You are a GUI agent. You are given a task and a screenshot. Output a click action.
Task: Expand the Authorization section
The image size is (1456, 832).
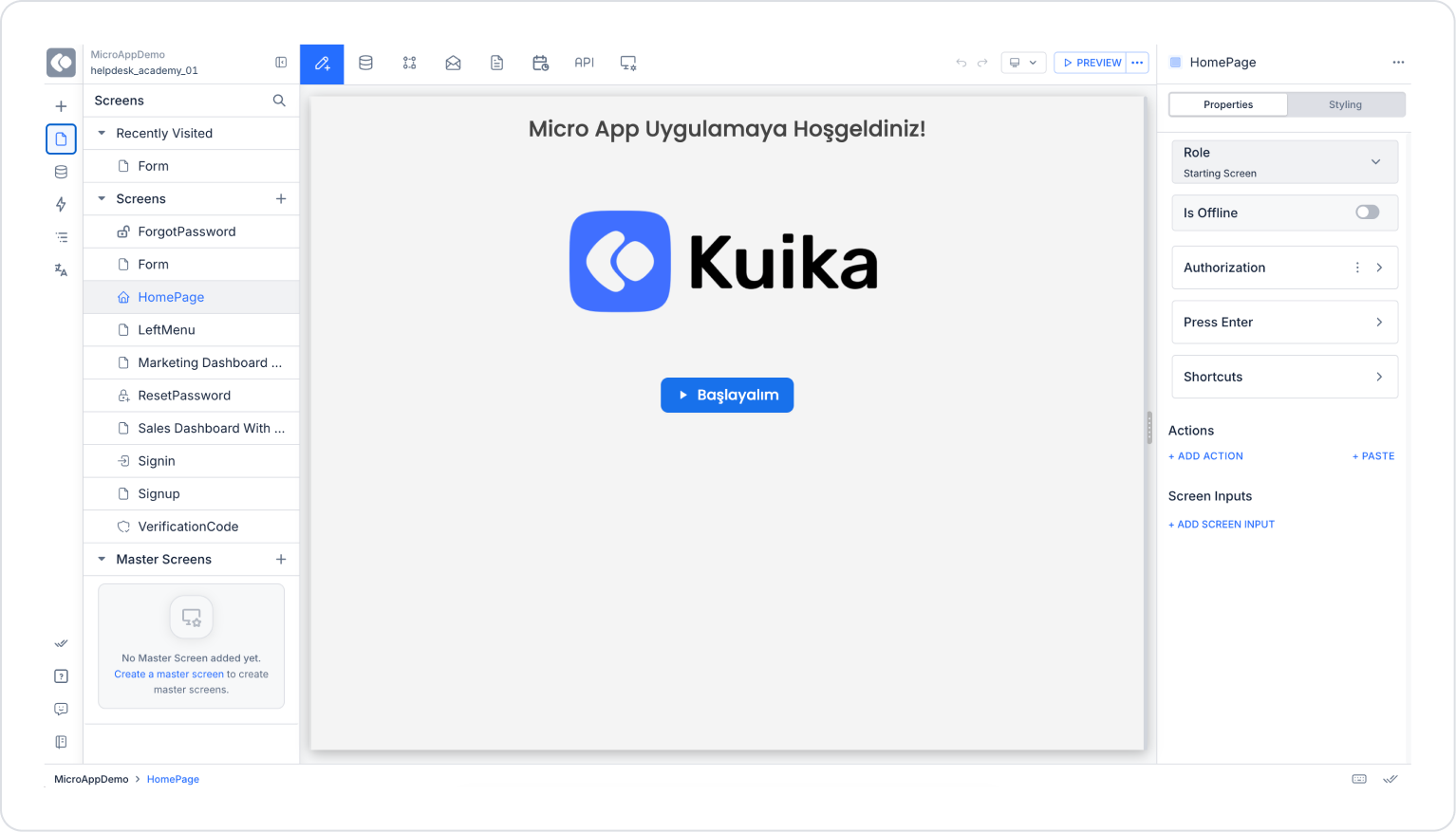pos(1379,268)
